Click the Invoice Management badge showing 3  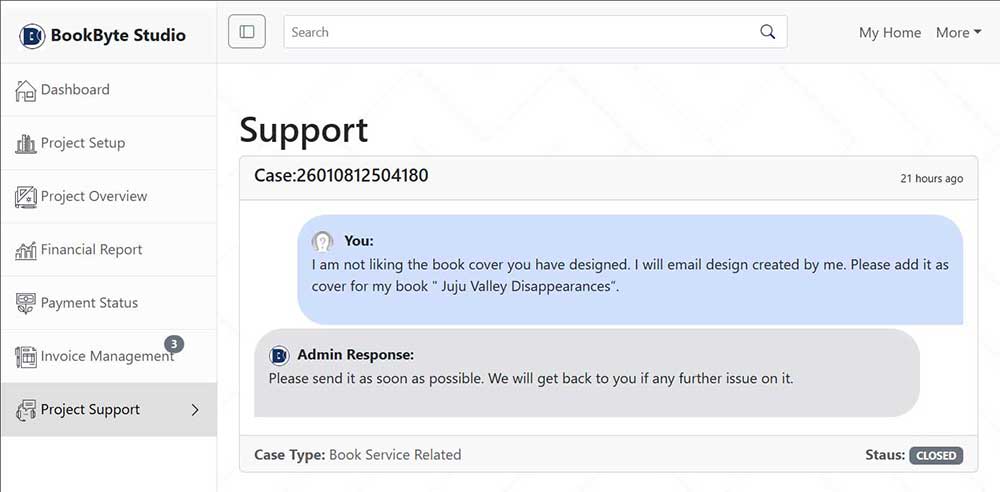173,344
